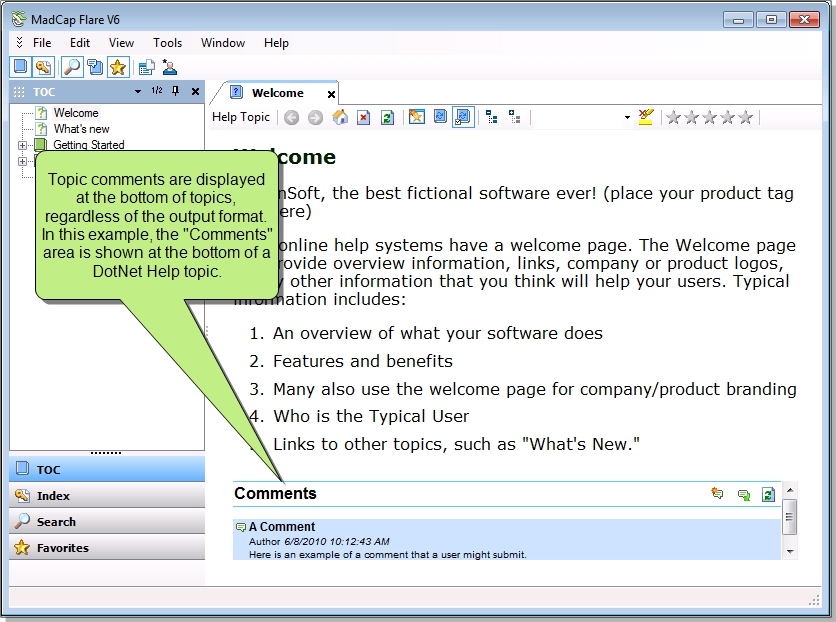Viewport: 836px width, 622px height.
Task: Select What's new in the TOC tree
Action: pos(81,129)
